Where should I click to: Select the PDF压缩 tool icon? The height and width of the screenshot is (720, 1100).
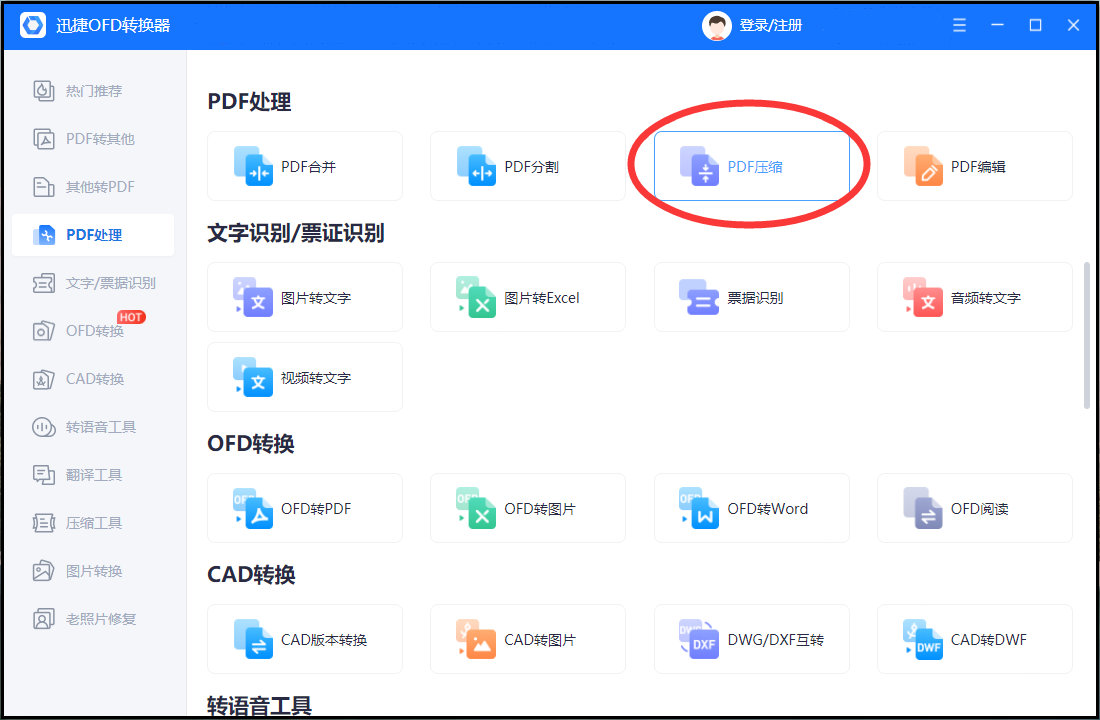[699, 166]
